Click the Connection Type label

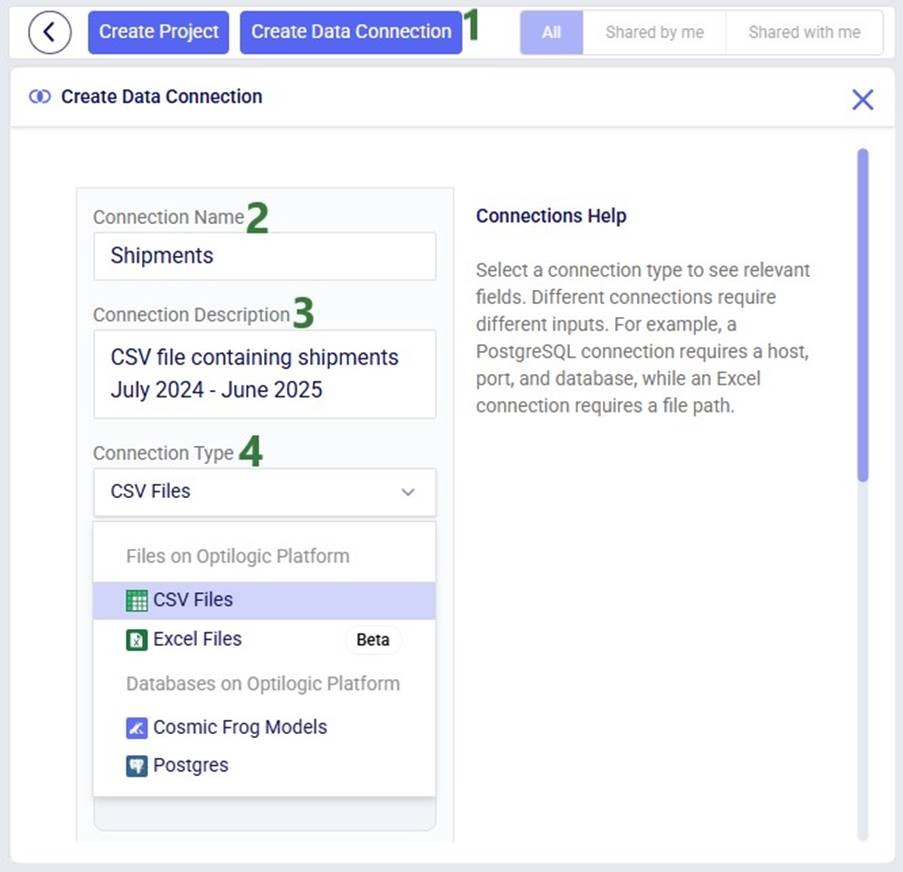coord(164,453)
